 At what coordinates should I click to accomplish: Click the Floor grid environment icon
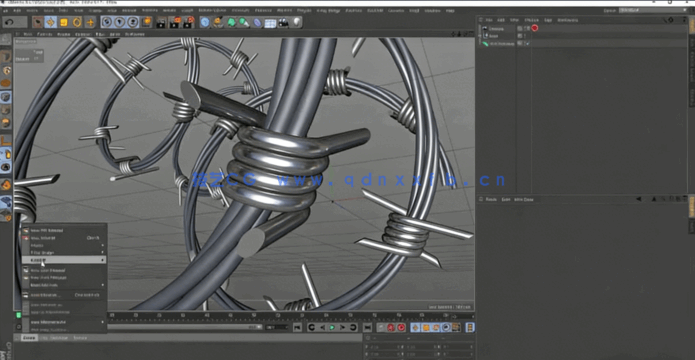click(x=270, y=23)
